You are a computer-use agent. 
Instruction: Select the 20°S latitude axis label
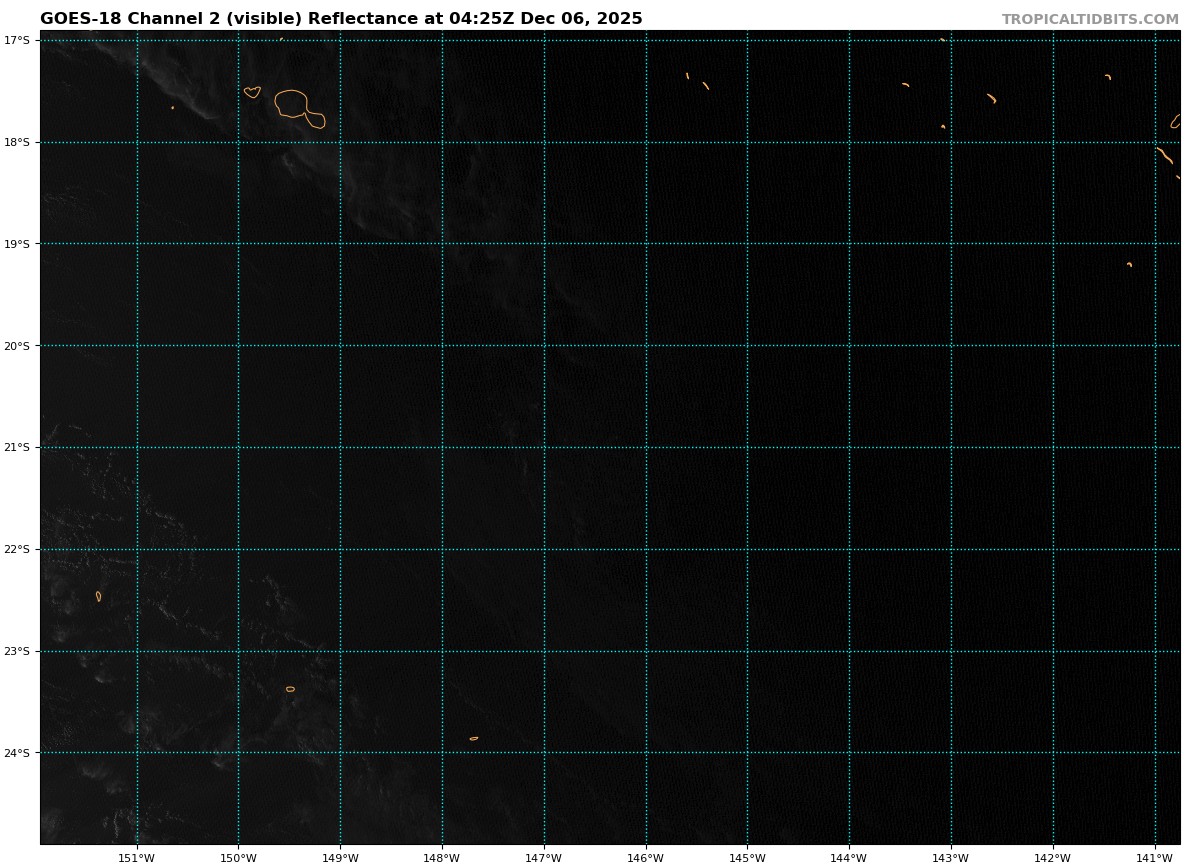click(x=17, y=346)
